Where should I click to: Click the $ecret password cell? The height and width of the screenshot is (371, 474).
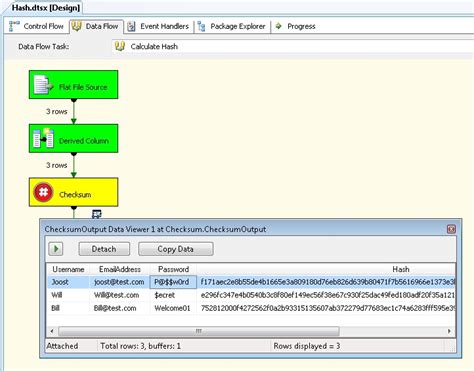(173, 295)
